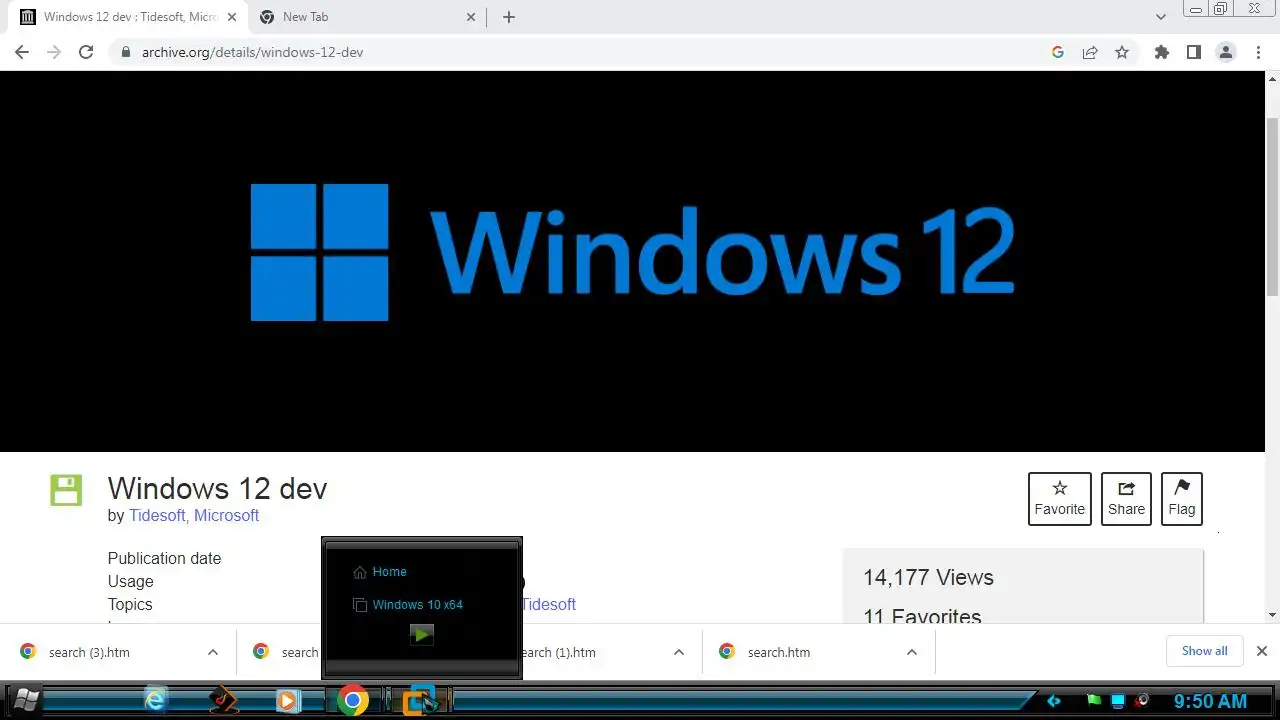Open Chrome's three-dot menu
Screen dimensions: 1280x720
pyautogui.click(x=1259, y=52)
